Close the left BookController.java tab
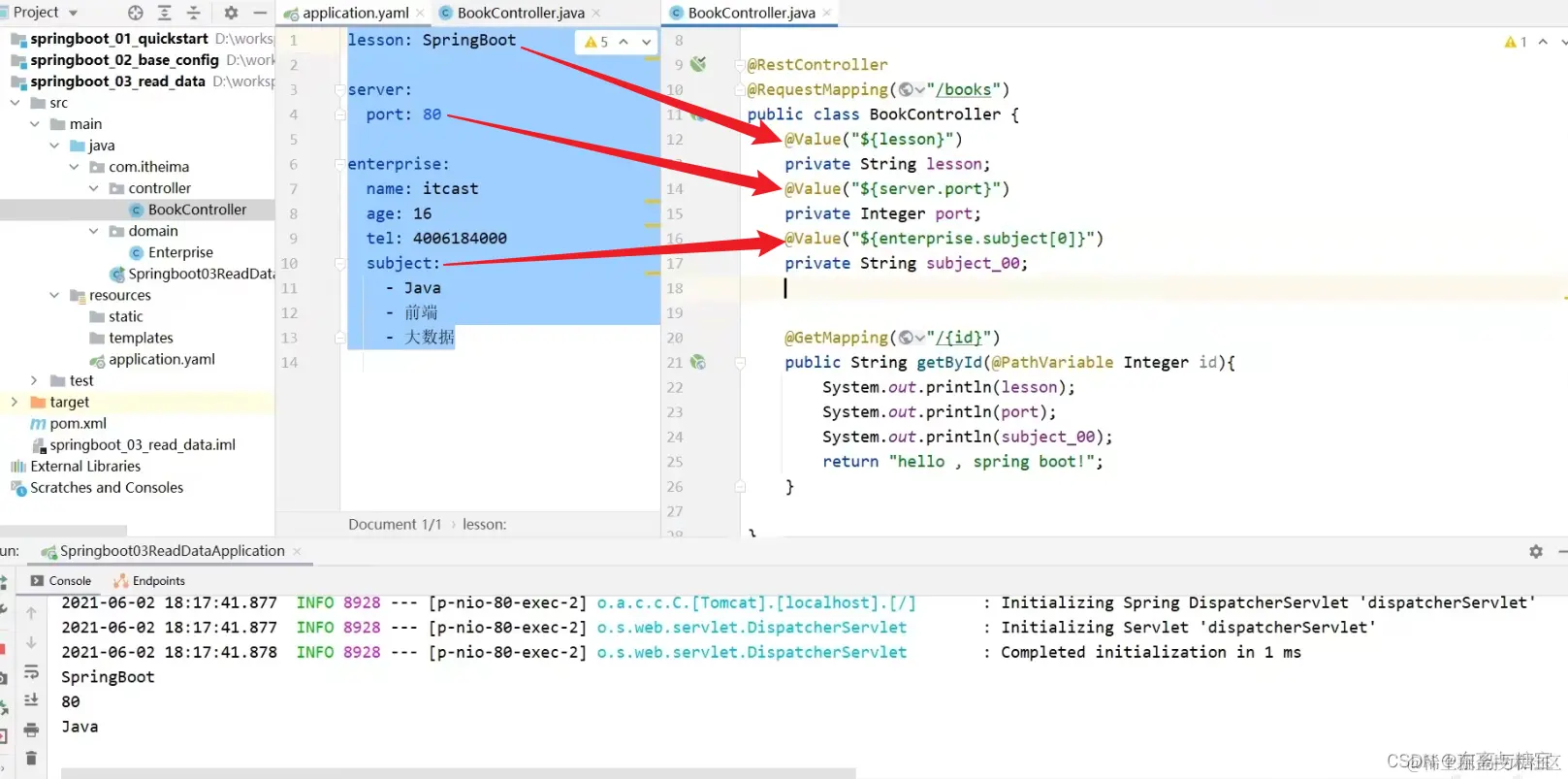 (x=596, y=13)
